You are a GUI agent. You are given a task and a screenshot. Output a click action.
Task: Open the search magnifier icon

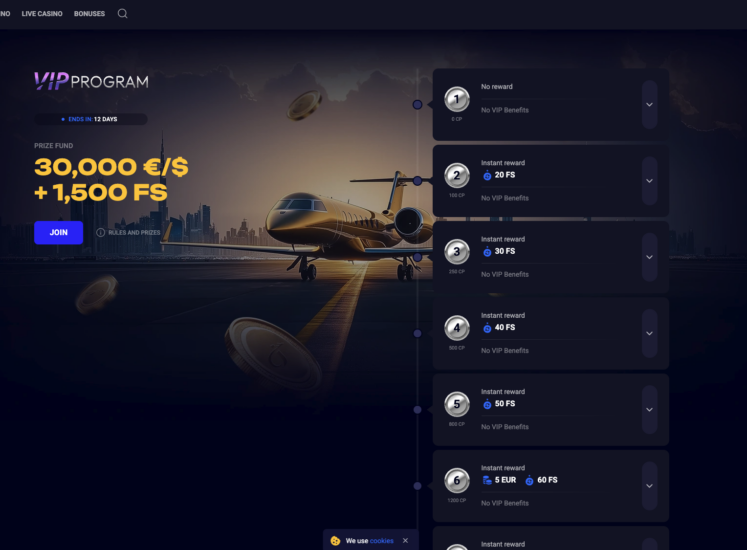pos(122,13)
